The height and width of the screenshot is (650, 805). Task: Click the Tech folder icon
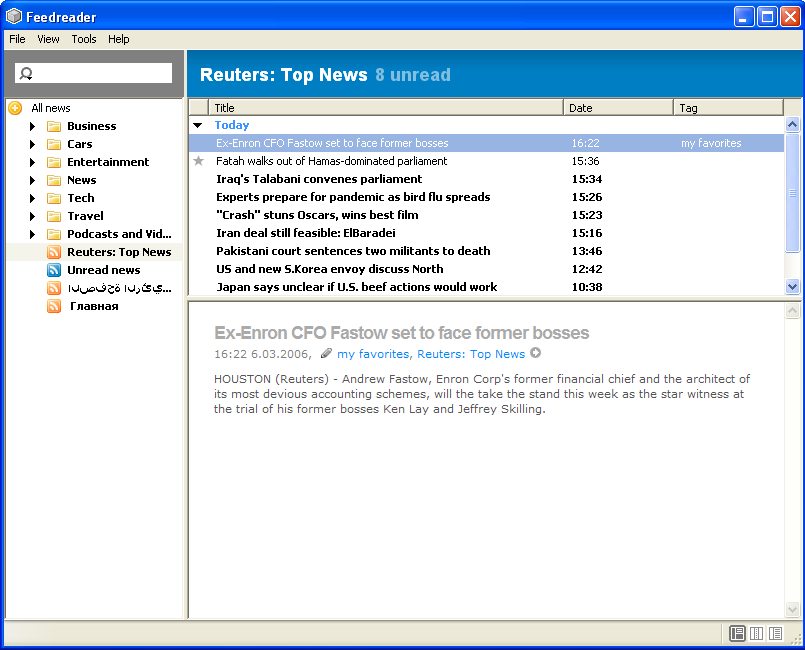click(x=53, y=198)
